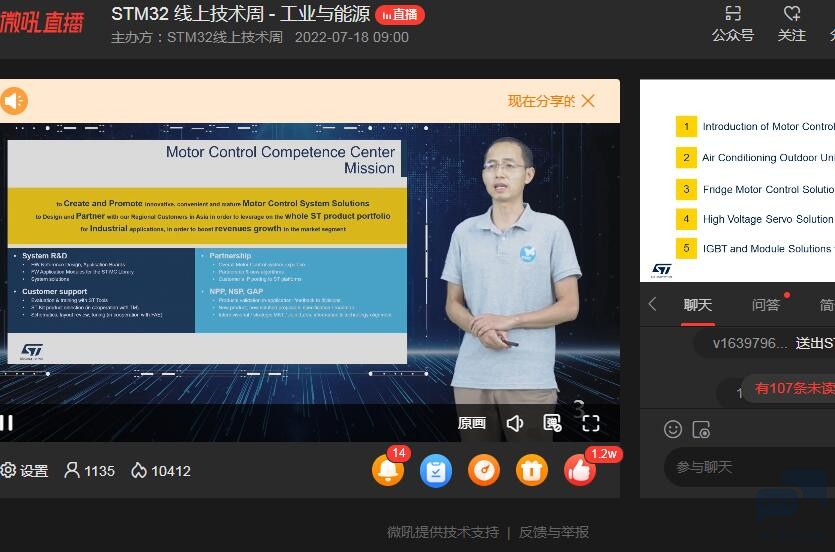
Task: Mute the video with speaker icon
Action: point(514,423)
